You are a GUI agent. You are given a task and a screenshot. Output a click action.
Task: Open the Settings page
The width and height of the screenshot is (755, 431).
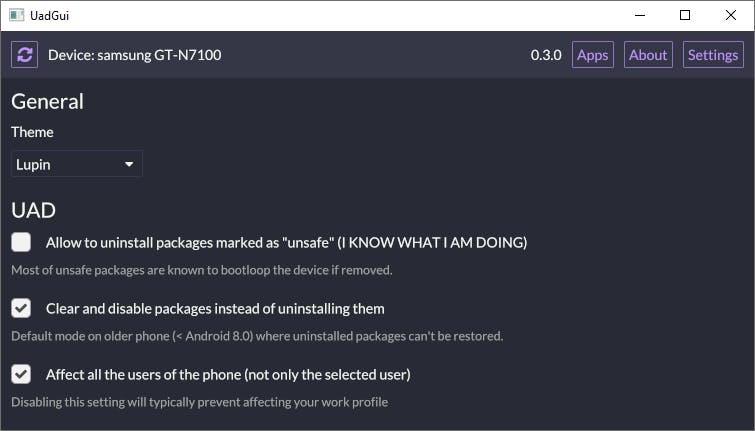tap(713, 55)
